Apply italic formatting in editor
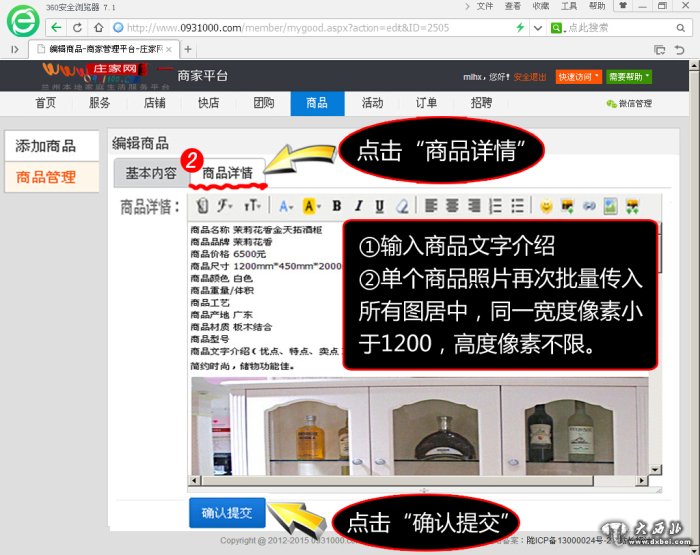This screenshot has height=555, width=700. pyautogui.click(x=358, y=206)
